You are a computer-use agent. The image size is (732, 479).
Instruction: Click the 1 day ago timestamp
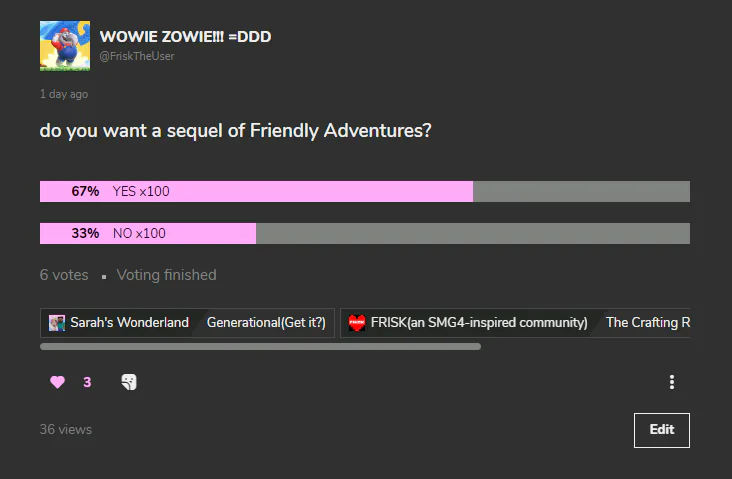64,94
